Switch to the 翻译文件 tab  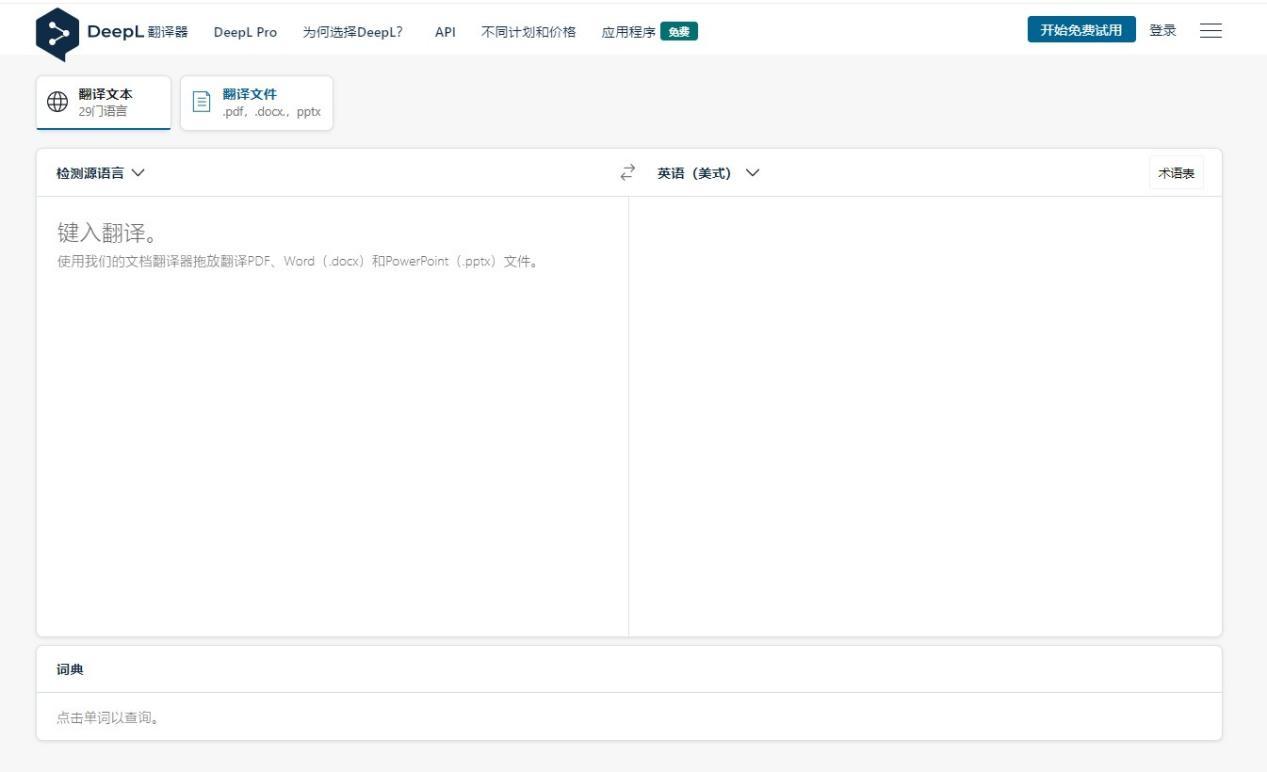(257, 102)
